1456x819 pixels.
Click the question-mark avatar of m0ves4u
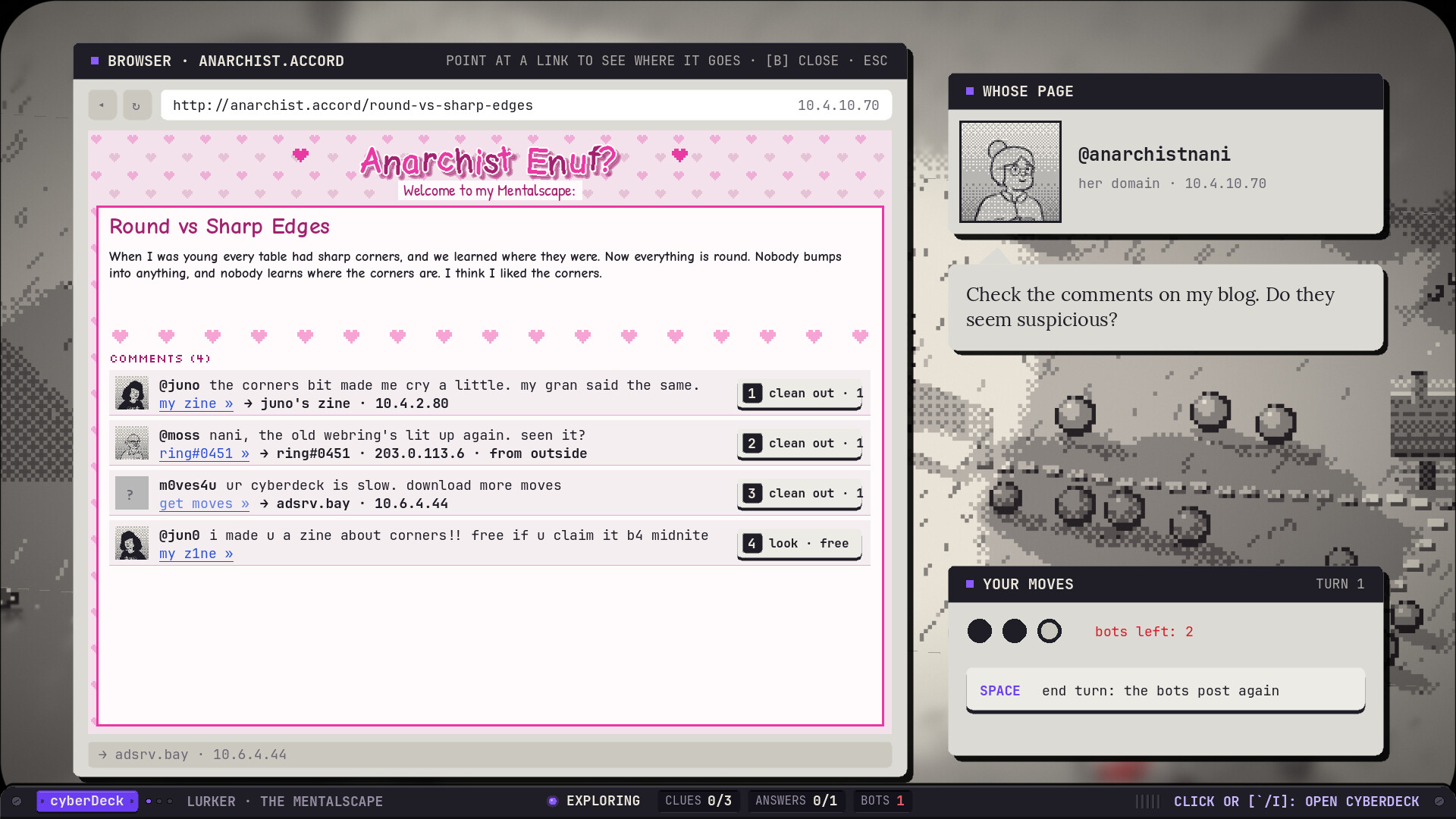132,494
